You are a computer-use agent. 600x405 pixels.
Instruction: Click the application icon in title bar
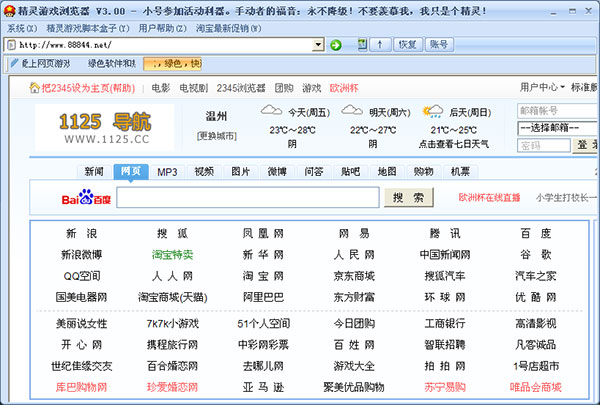(9, 11)
